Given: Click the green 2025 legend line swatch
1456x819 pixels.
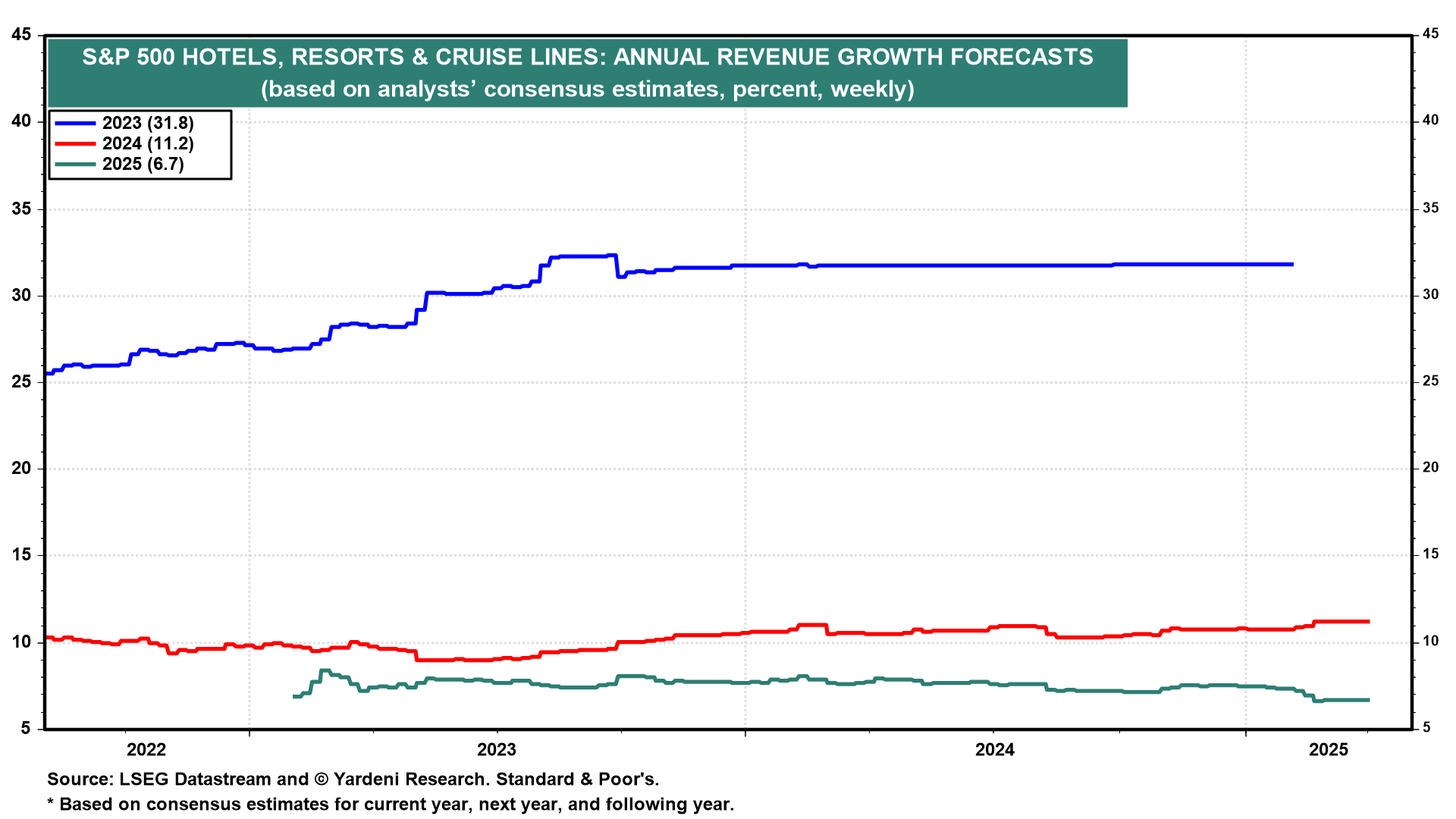Looking at the screenshot, I should pos(76,165).
